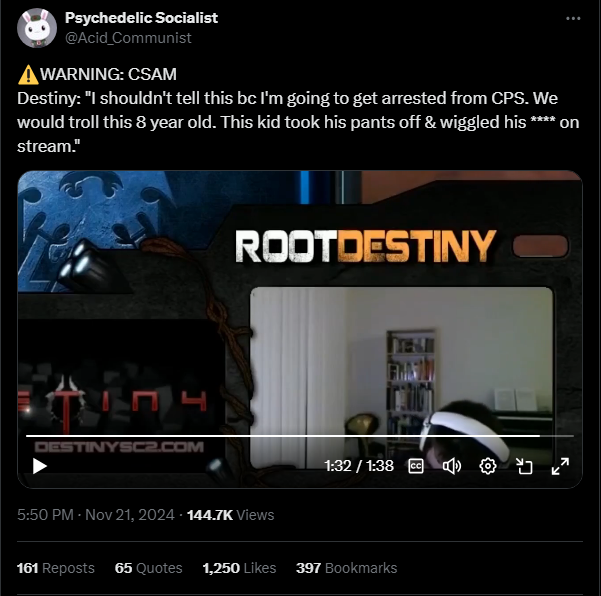Seek on the video progress bar
Screen dimensions: 601x596
[x=300, y=436]
